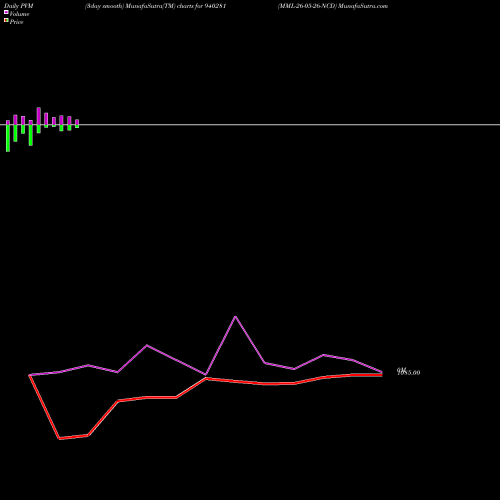Click the "(MML-26-03-26-NCD) MunafaSutra.com" title text

tap(333, 6)
